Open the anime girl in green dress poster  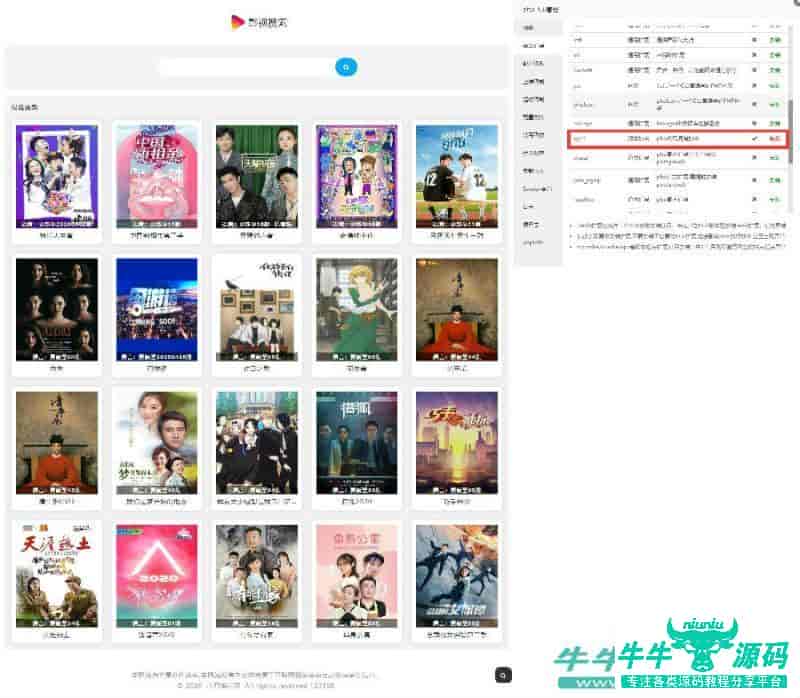point(357,310)
